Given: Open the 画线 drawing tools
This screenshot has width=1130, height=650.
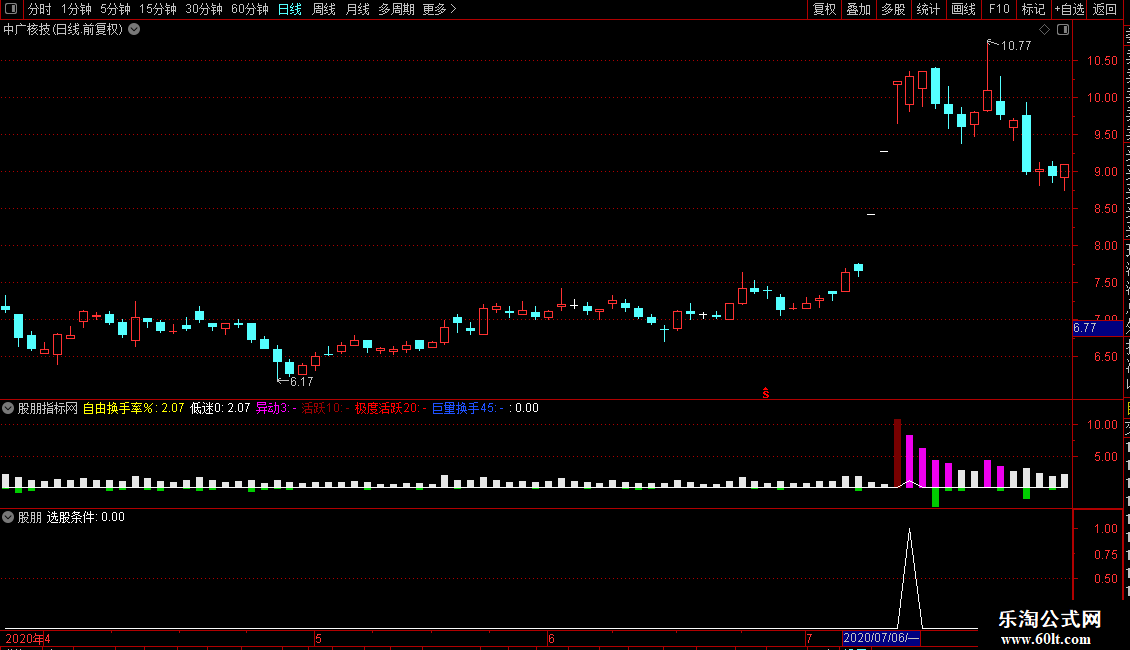Looking at the screenshot, I should point(964,9).
